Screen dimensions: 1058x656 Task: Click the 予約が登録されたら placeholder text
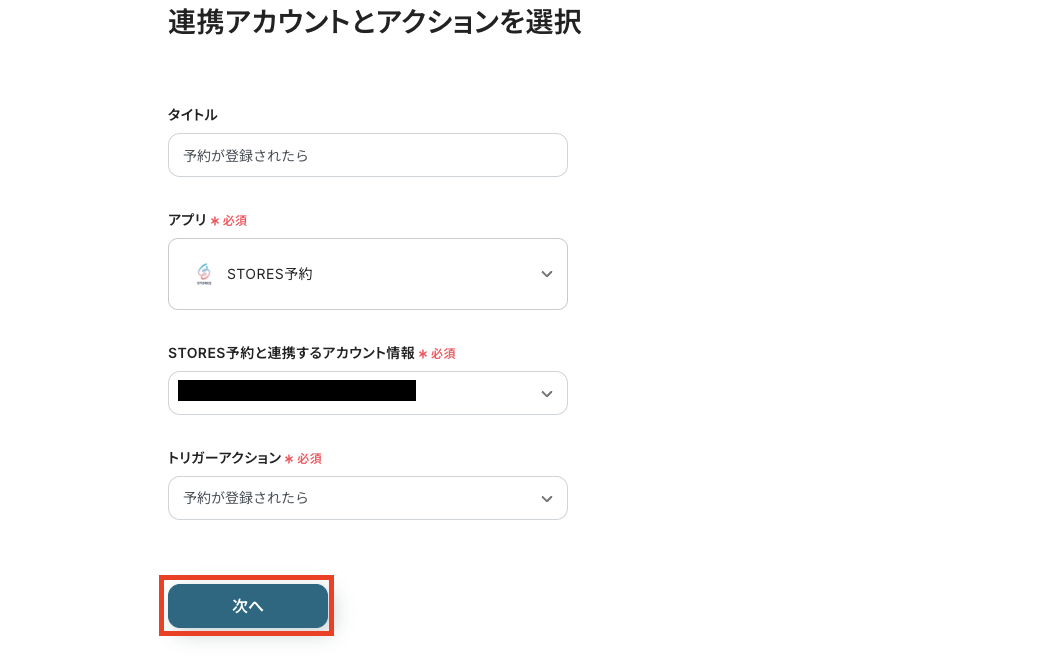[244, 155]
